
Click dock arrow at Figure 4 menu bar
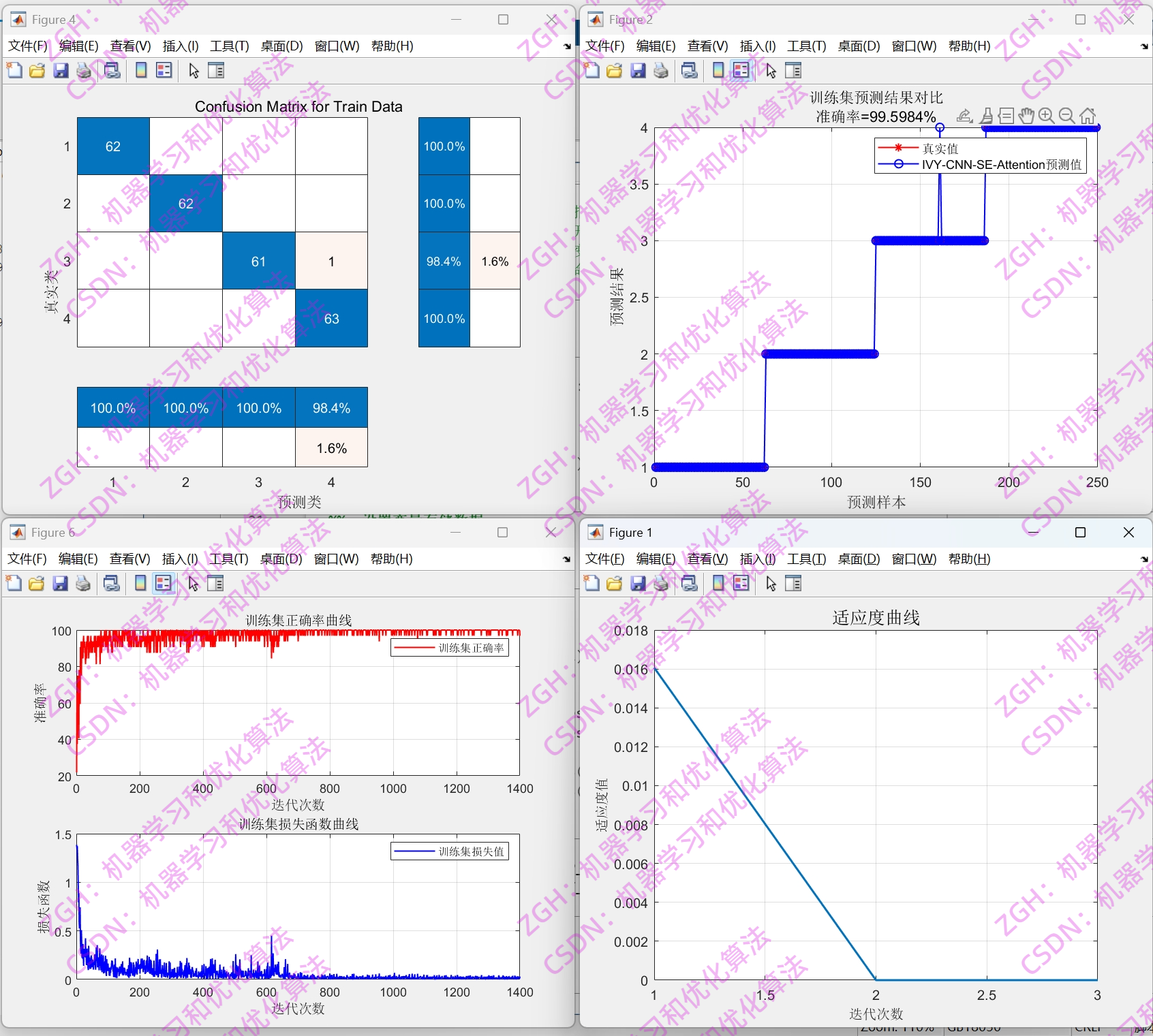pyautogui.click(x=567, y=46)
